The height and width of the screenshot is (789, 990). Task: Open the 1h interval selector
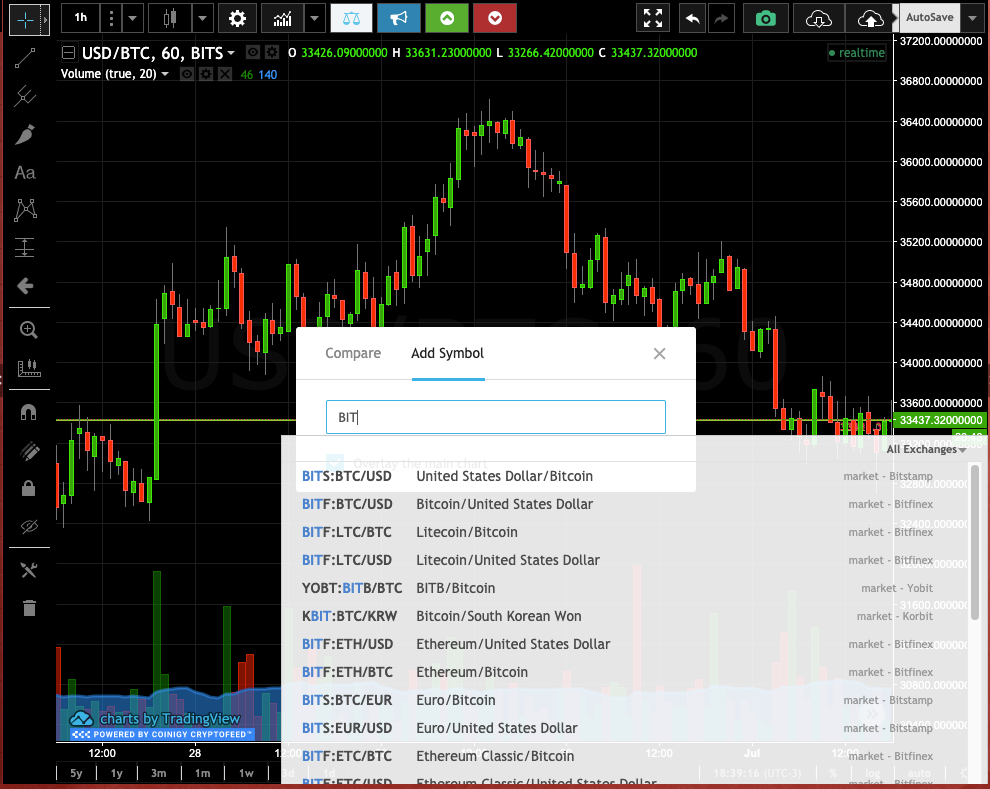click(81, 18)
